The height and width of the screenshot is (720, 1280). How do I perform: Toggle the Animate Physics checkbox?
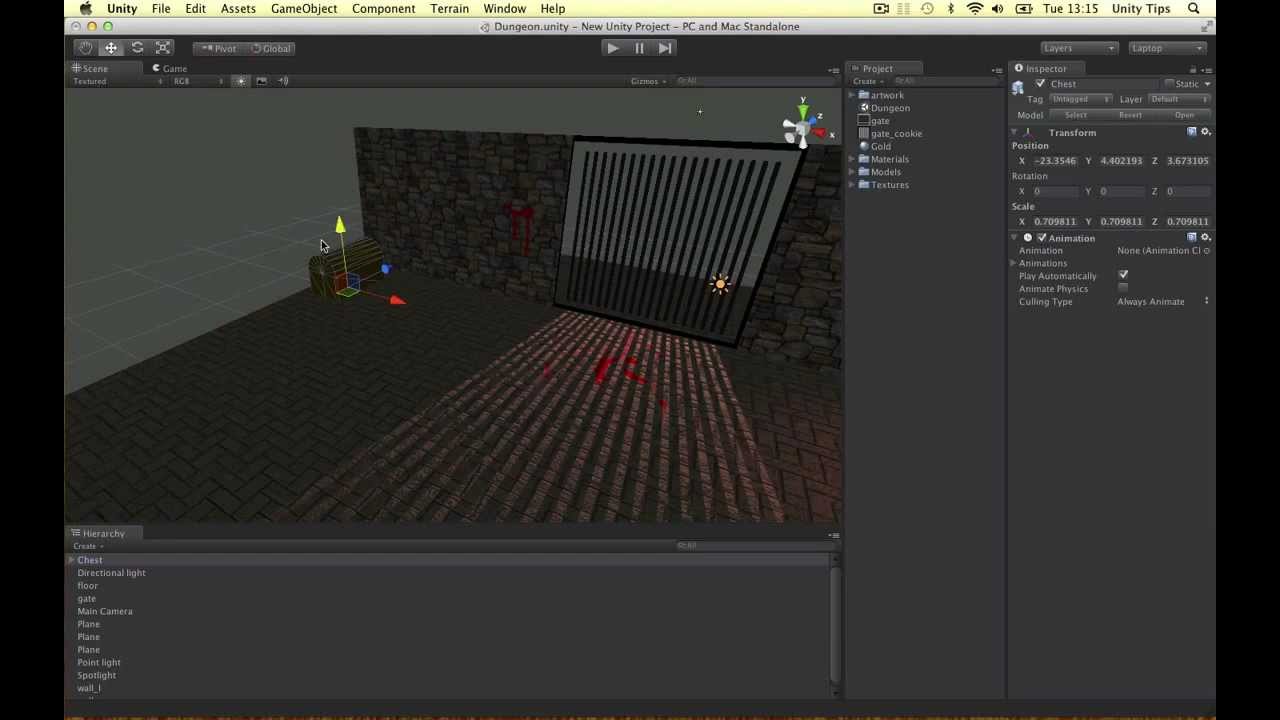point(1123,289)
